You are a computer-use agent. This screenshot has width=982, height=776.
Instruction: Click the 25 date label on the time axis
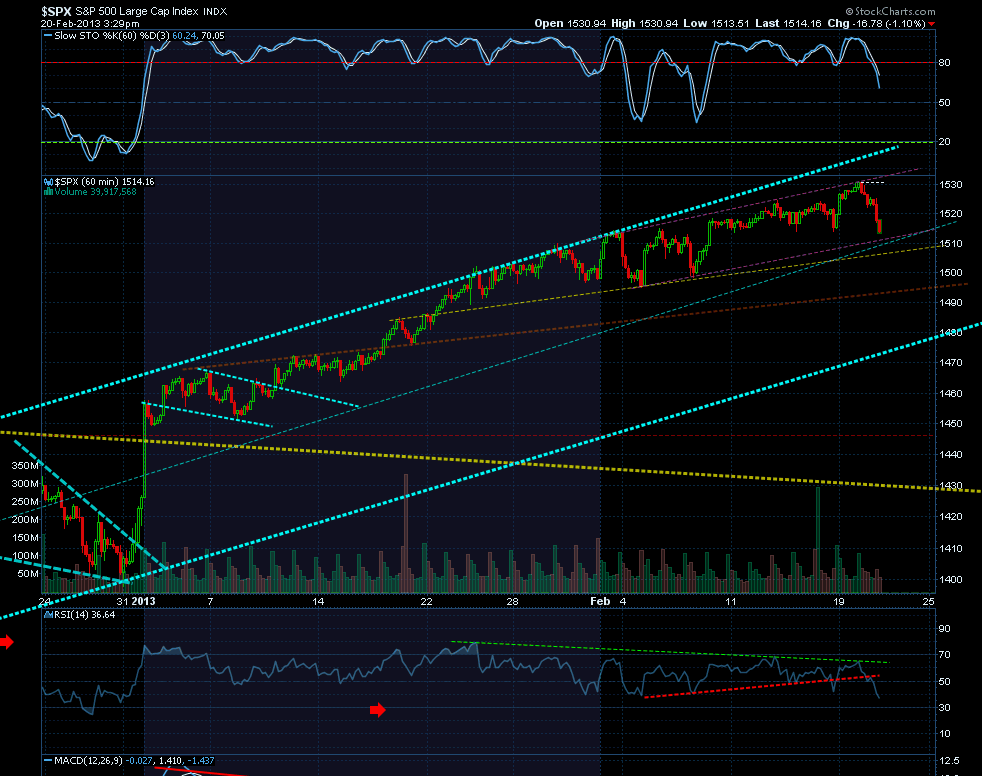[928, 601]
